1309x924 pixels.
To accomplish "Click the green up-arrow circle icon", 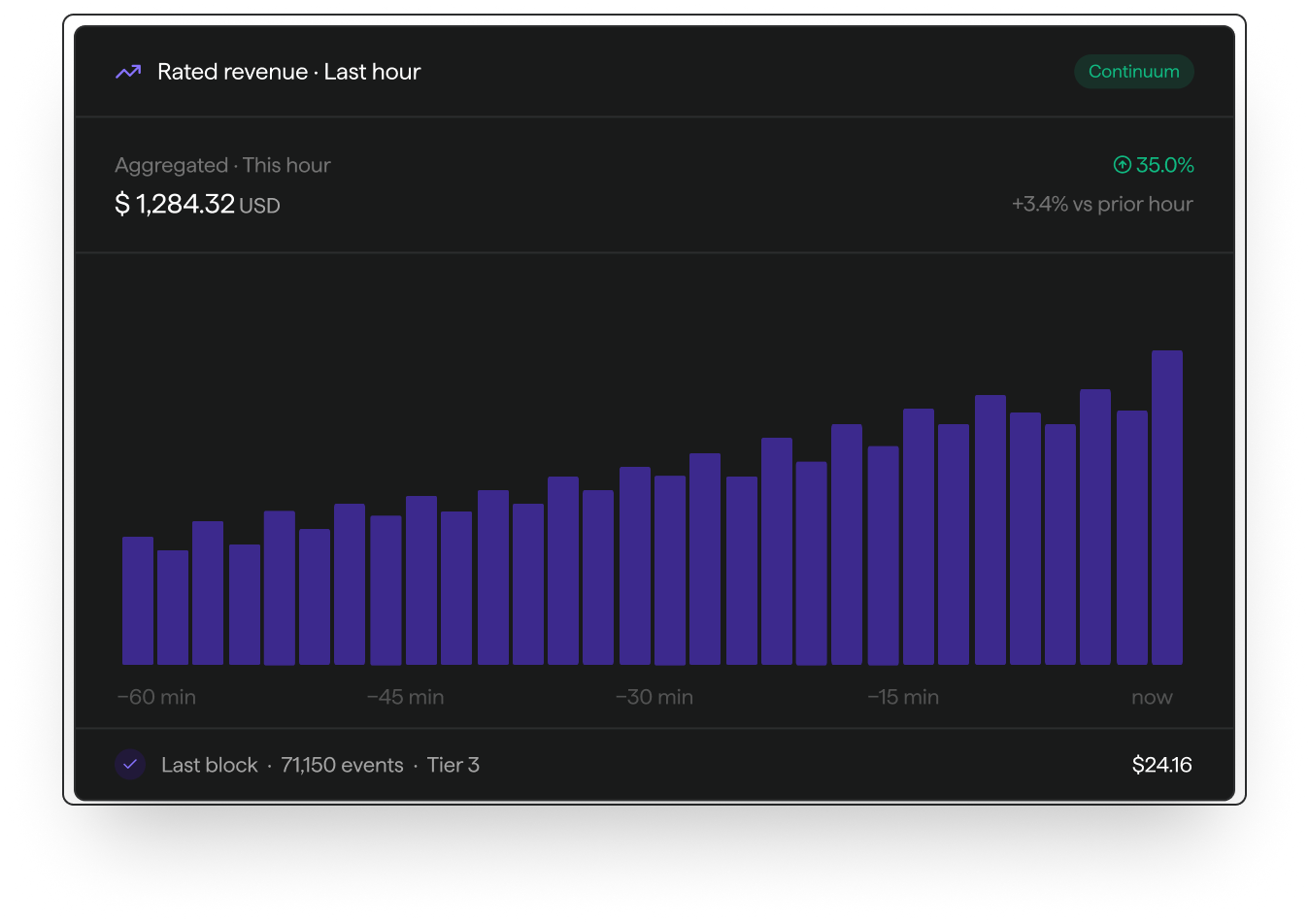I will tap(1123, 165).
